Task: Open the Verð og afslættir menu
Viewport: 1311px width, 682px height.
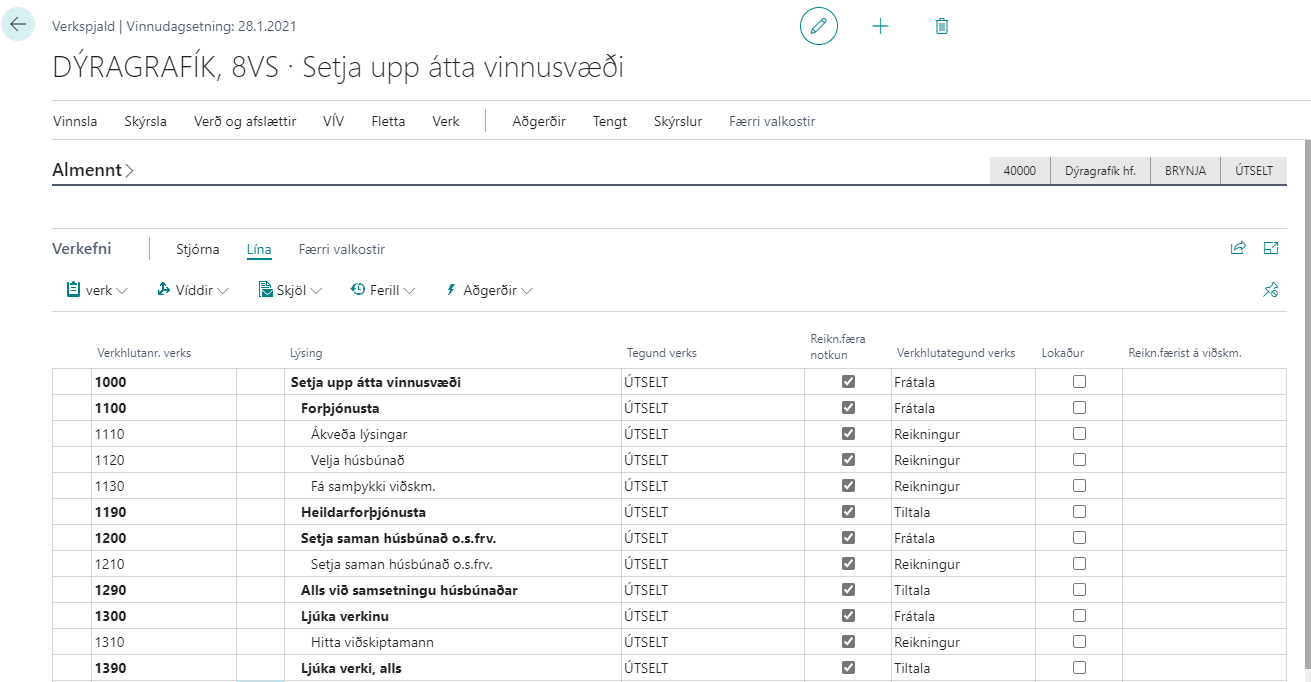Action: (245, 121)
